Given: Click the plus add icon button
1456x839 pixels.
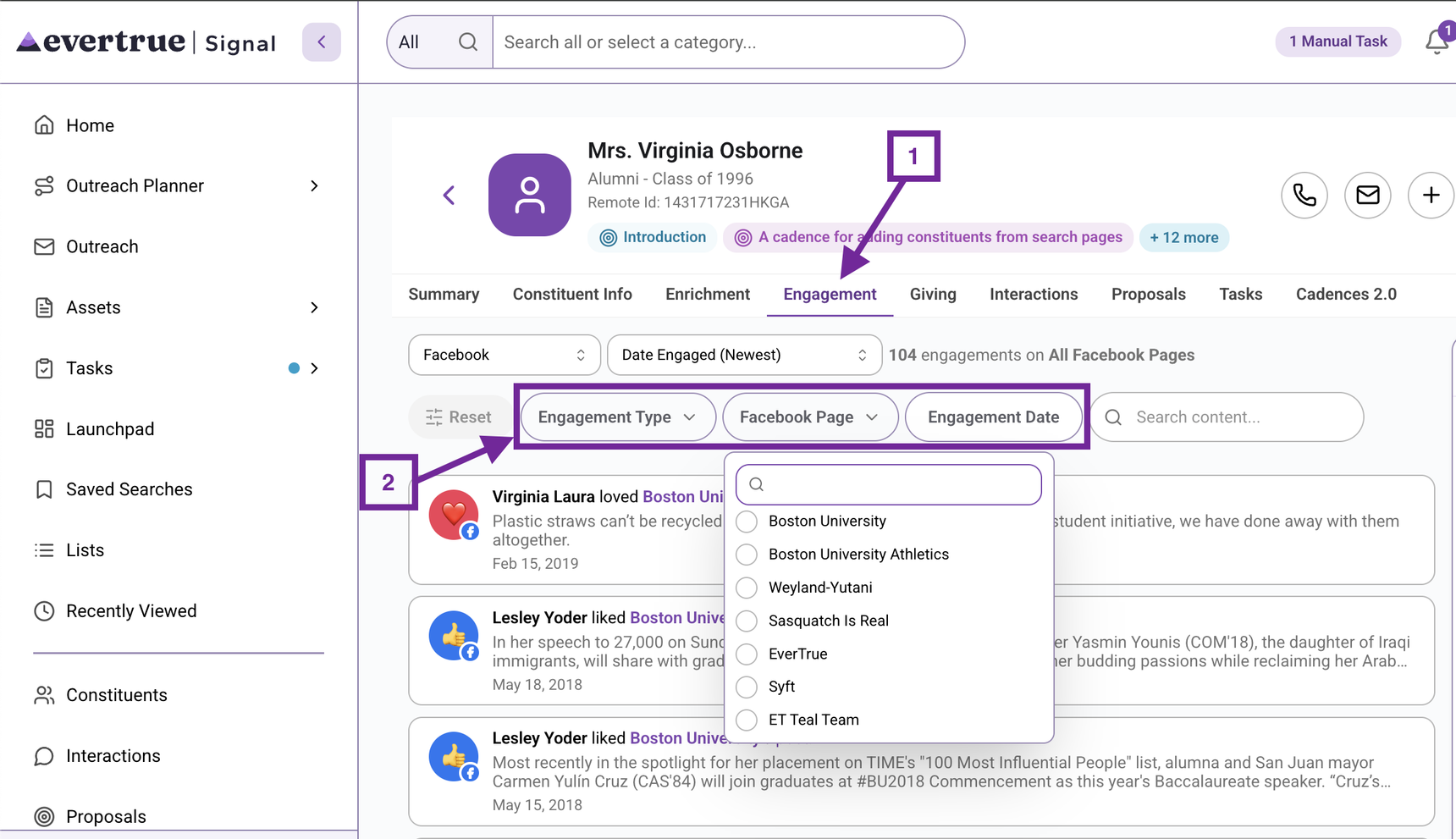Looking at the screenshot, I should [x=1431, y=195].
